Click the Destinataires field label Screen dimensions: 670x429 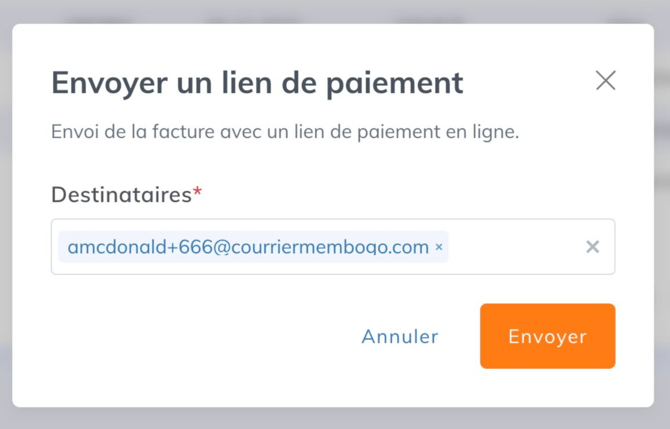click(121, 194)
